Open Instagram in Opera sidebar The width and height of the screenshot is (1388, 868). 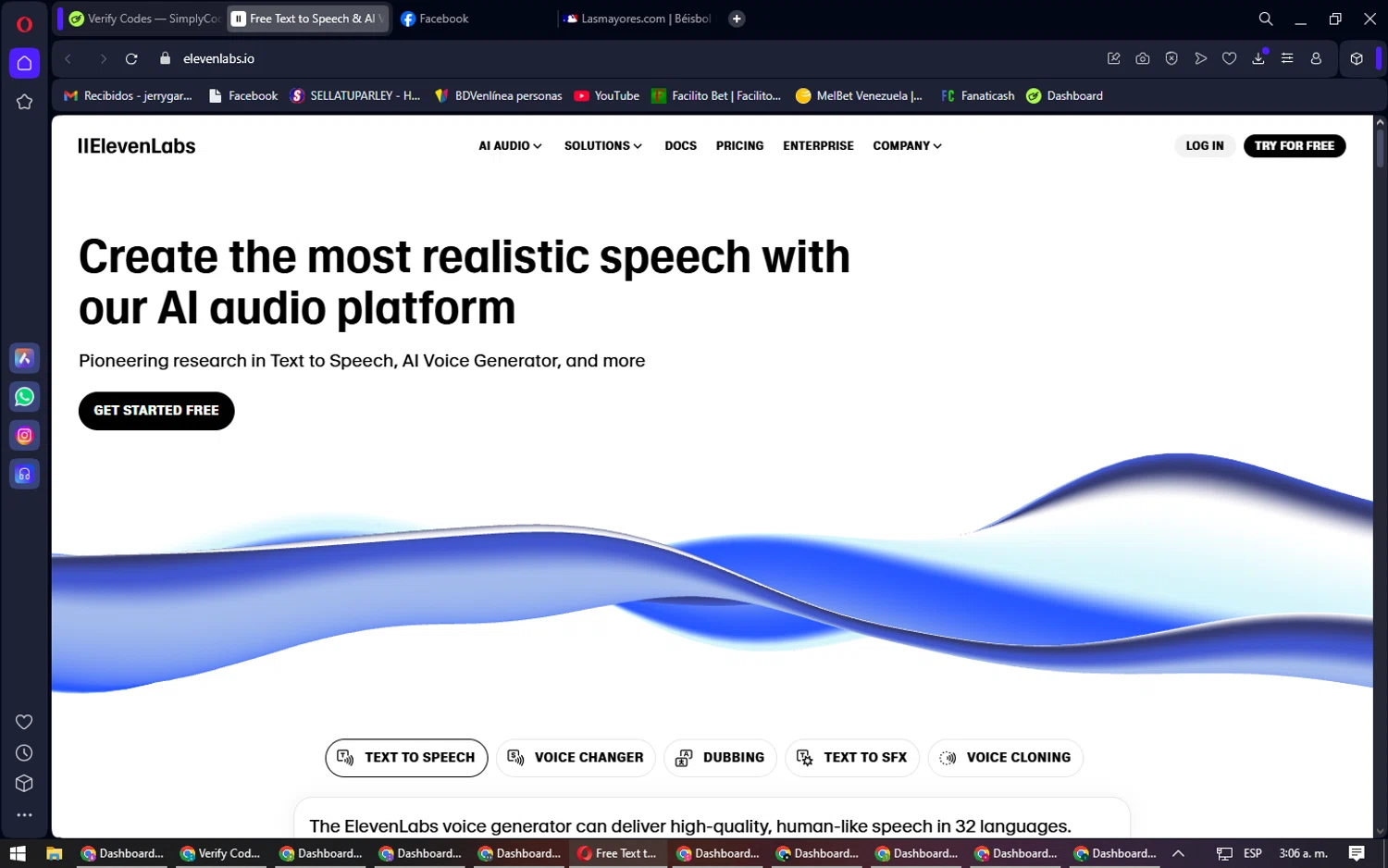click(x=25, y=436)
